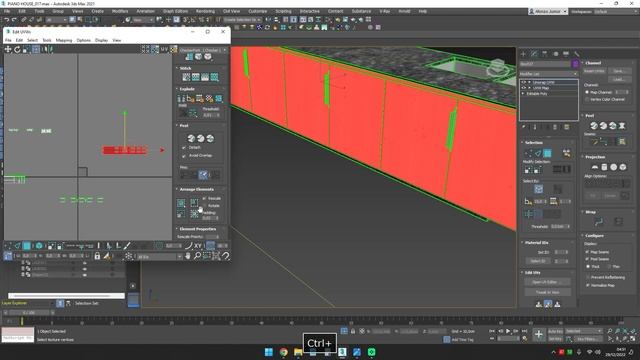The width and height of the screenshot is (640, 360).
Task: Enable Vertex sub-object mode in Edit UVWs
Action: pos(8,246)
